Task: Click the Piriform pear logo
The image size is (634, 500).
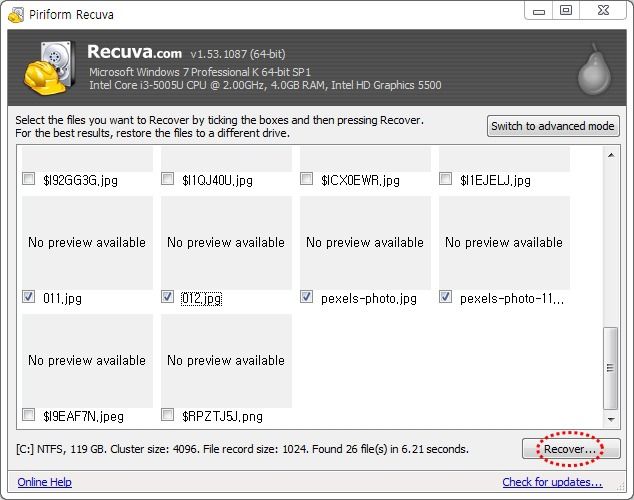Action: click(594, 70)
